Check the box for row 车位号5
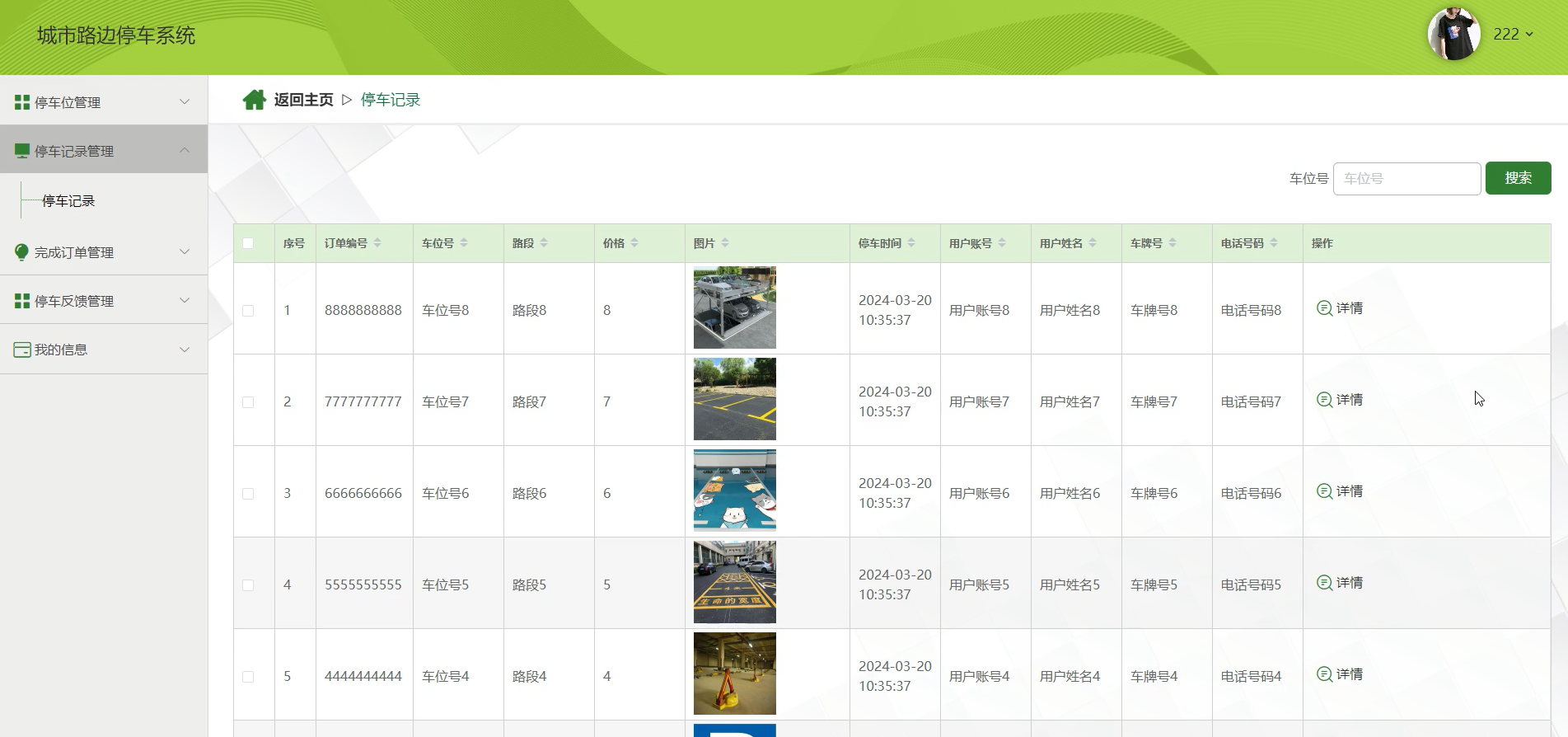Viewport: 1568px width, 737px height. tap(248, 585)
